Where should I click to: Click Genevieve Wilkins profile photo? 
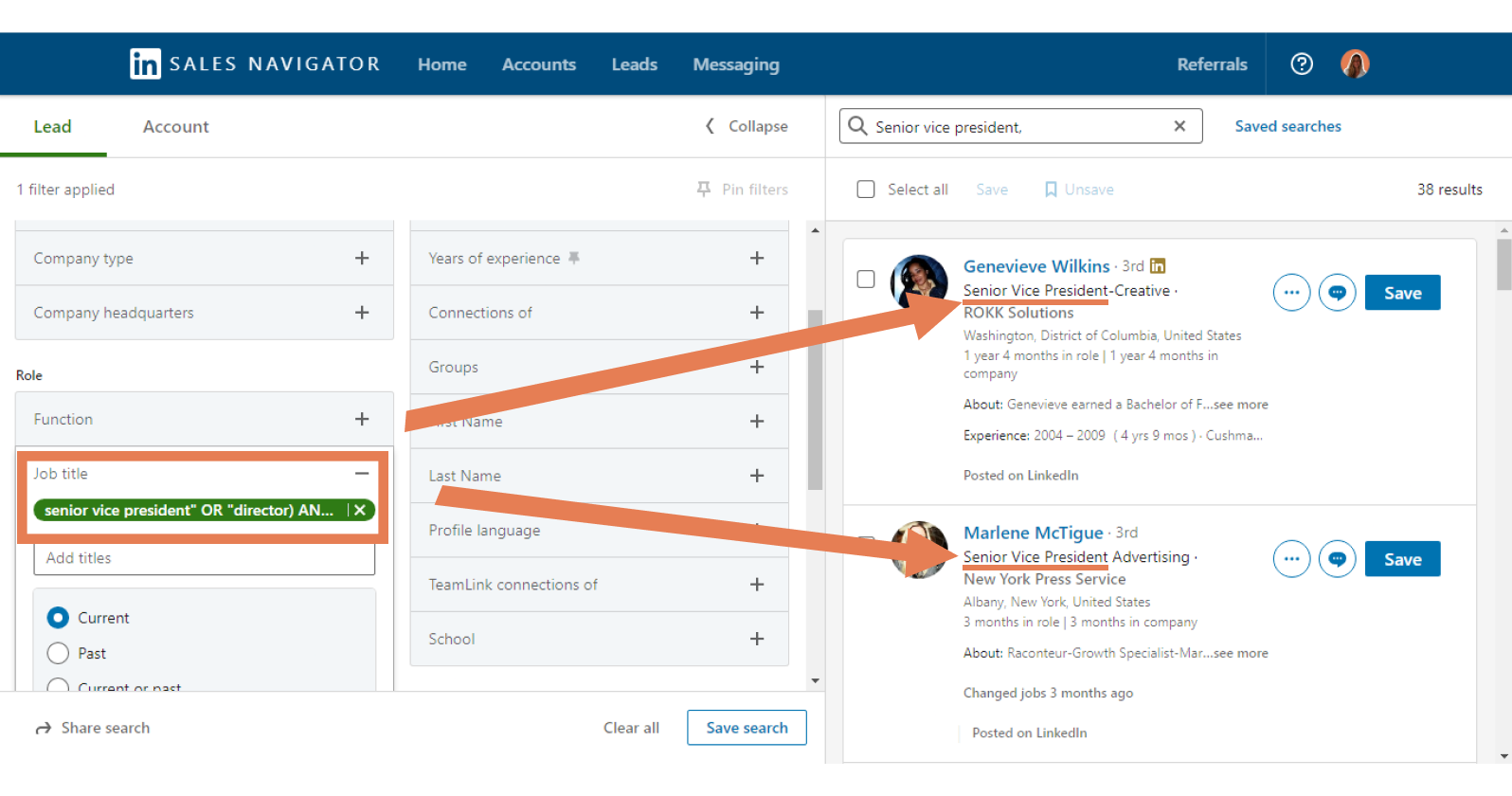[x=919, y=282]
